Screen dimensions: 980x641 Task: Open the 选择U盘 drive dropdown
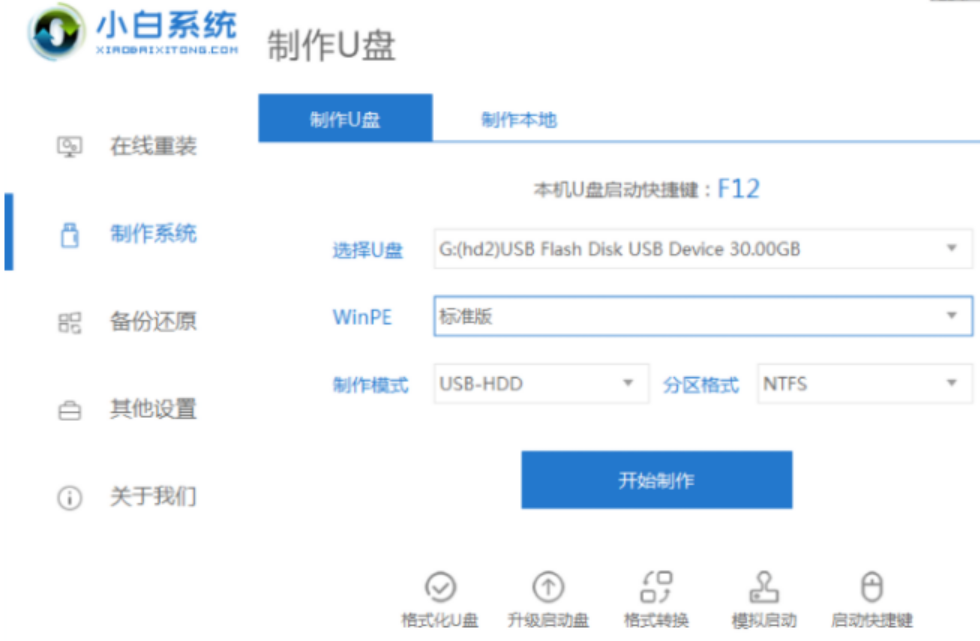703,249
